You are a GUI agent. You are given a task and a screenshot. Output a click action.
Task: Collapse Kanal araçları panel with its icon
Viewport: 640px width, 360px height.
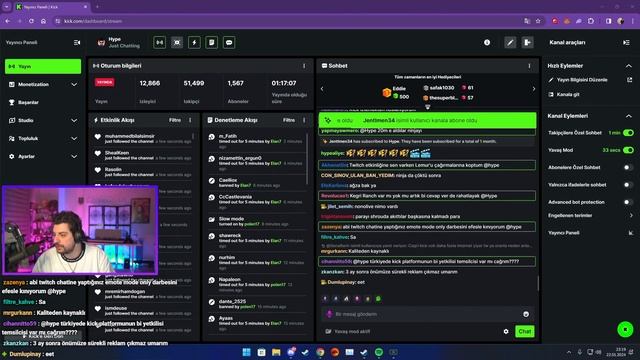click(x=627, y=42)
